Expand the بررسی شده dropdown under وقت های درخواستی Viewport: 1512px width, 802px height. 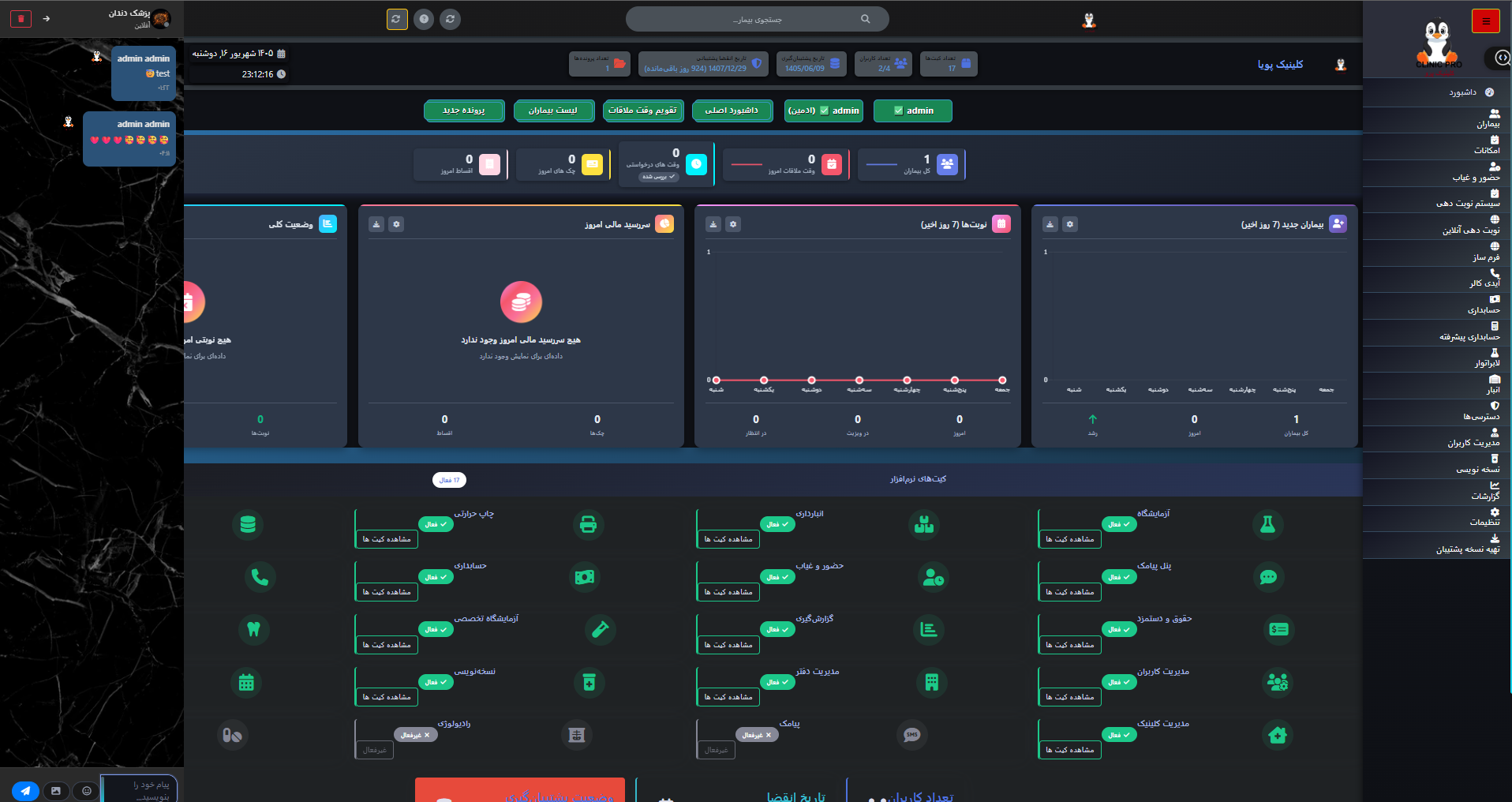pos(659,177)
